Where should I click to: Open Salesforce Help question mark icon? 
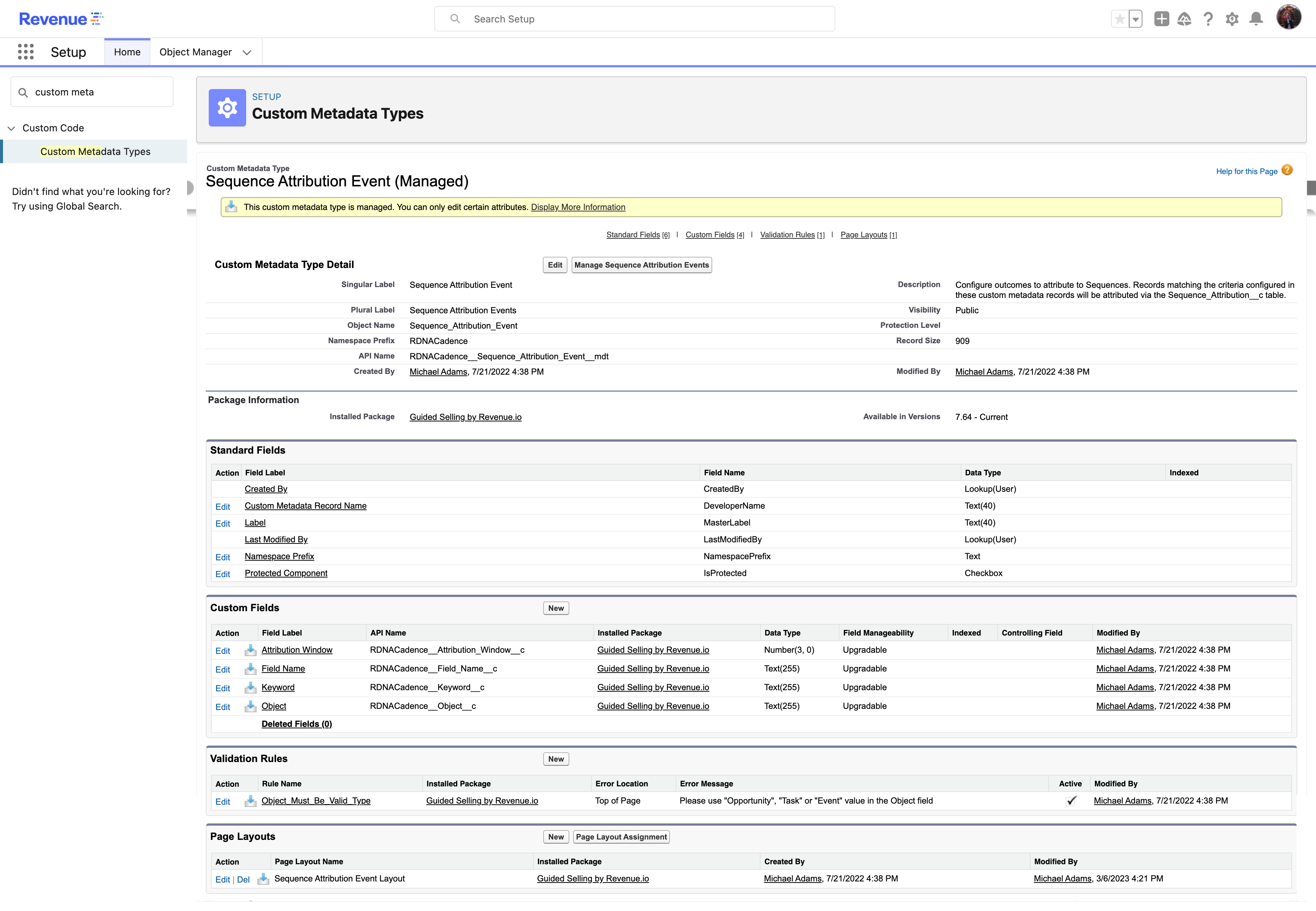[1208, 19]
